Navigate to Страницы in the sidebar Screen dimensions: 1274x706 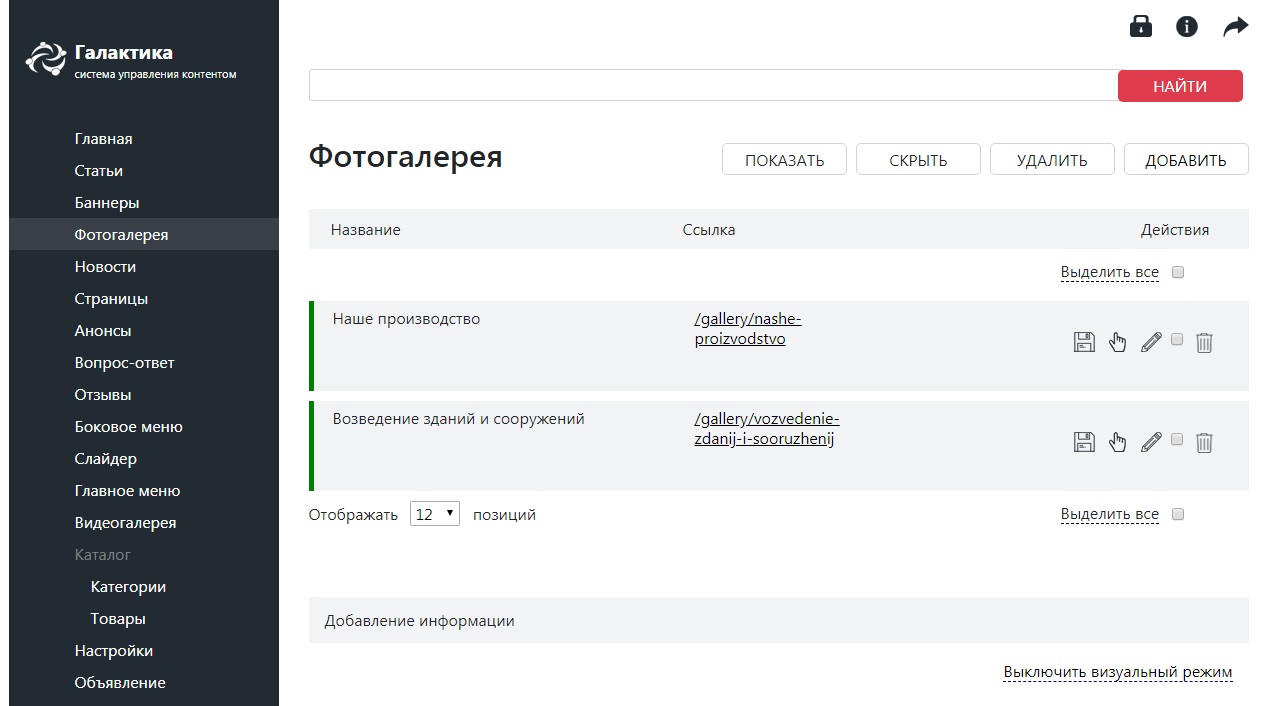coord(111,299)
